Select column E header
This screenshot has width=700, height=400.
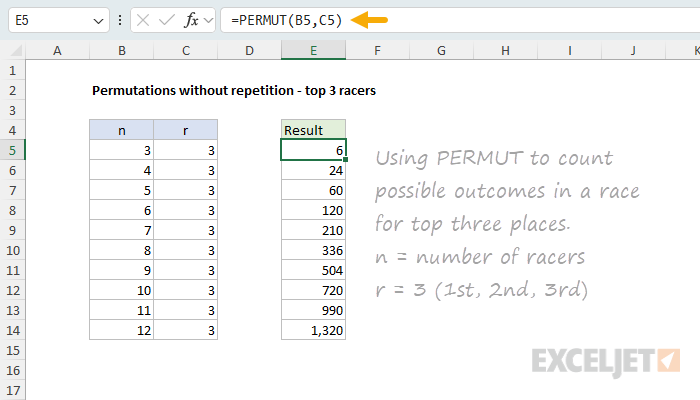313,50
